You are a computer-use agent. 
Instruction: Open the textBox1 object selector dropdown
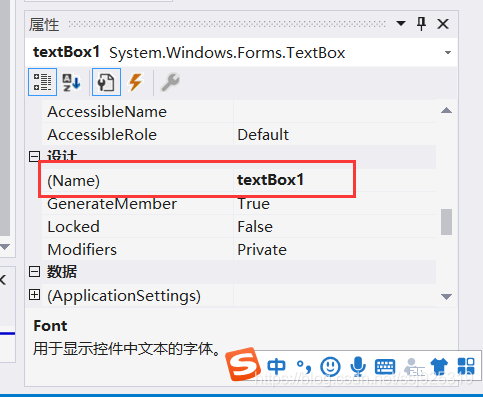click(x=448, y=53)
